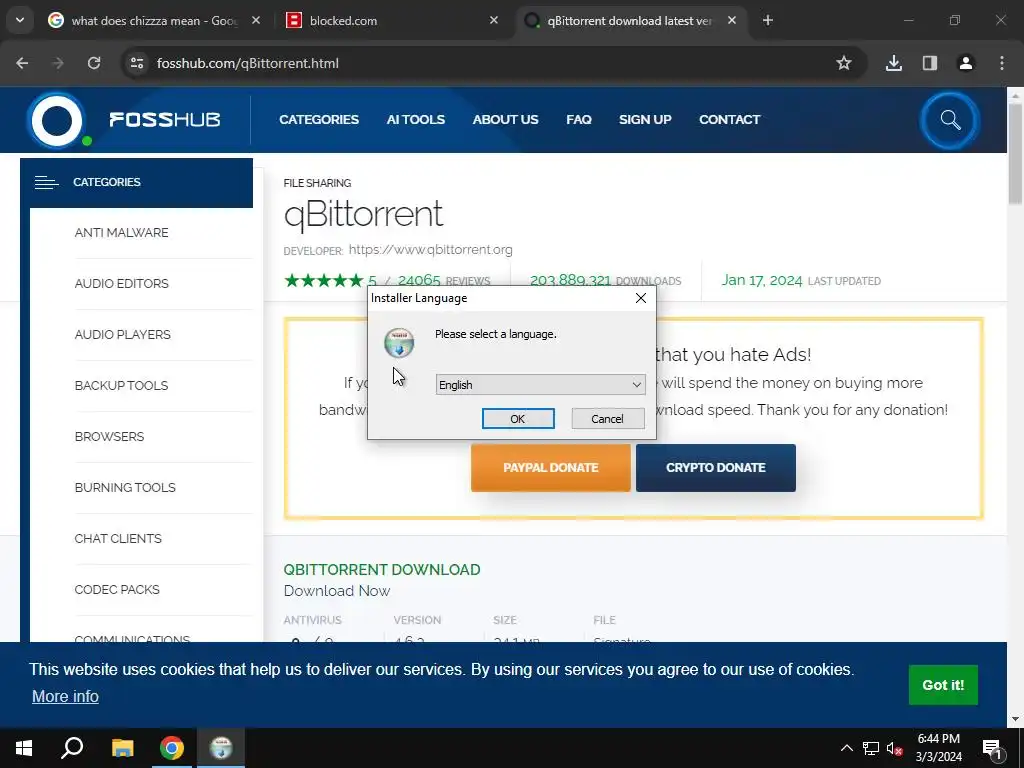Viewport: 1024px width, 768px height.
Task: Select ANTI MALWARE category in sidebar
Action: pyautogui.click(x=121, y=232)
